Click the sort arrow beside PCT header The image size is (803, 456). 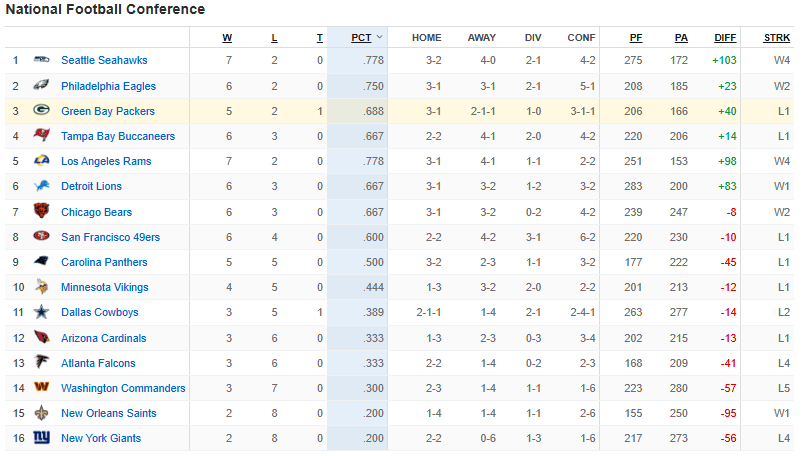379,38
